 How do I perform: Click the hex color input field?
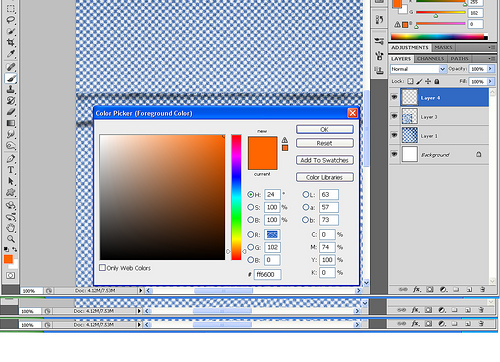(x=267, y=274)
